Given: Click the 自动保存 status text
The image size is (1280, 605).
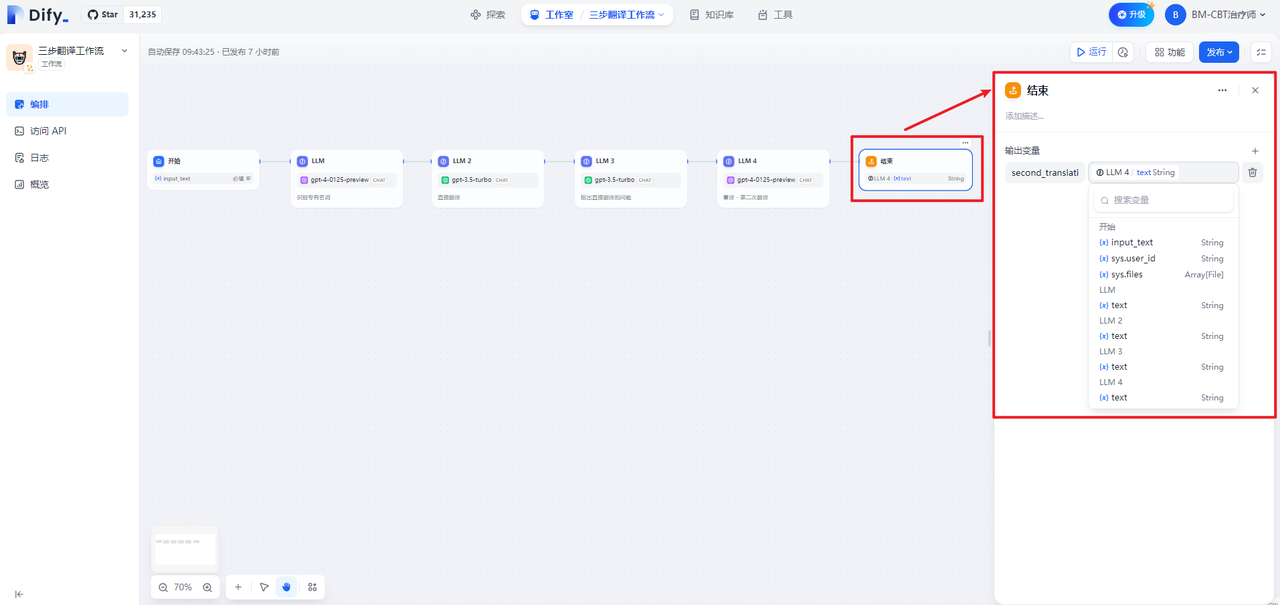Looking at the screenshot, I should (214, 52).
